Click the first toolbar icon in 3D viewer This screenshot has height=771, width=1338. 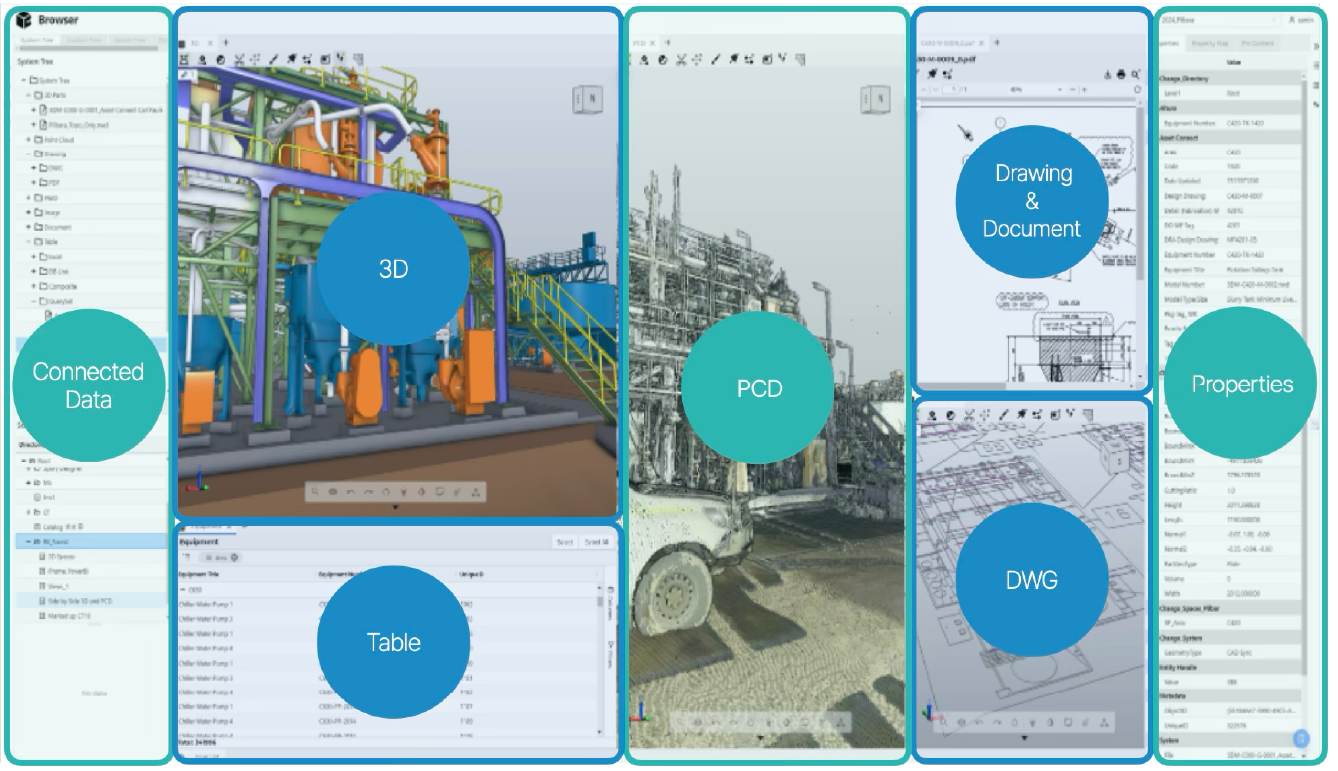tap(184, 60)
